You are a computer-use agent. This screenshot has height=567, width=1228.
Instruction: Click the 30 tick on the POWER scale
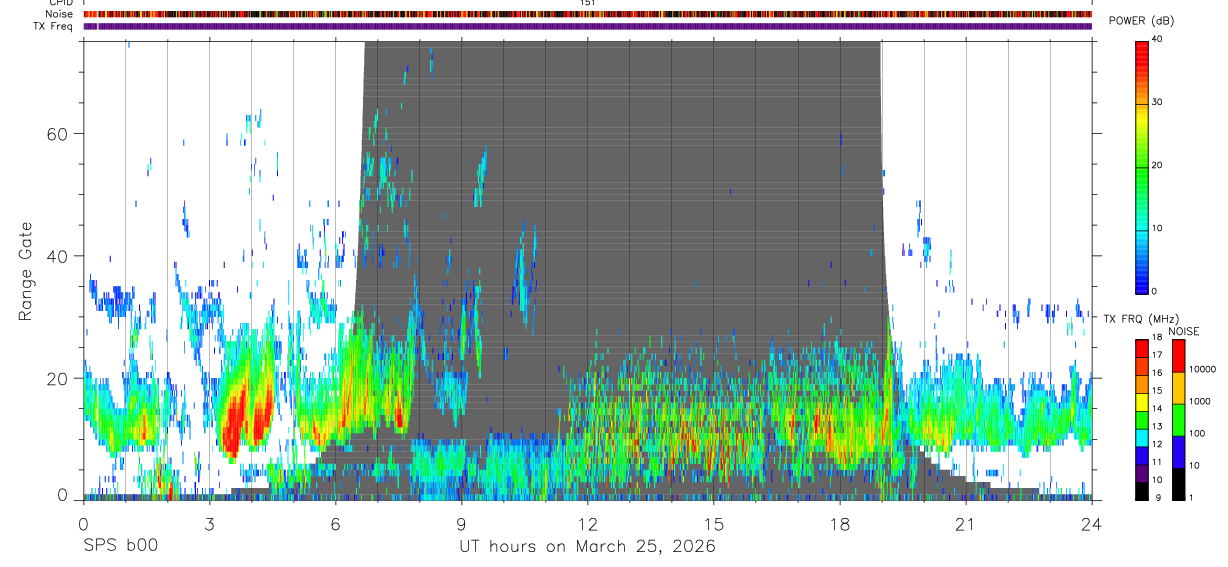pos(1157,102)
